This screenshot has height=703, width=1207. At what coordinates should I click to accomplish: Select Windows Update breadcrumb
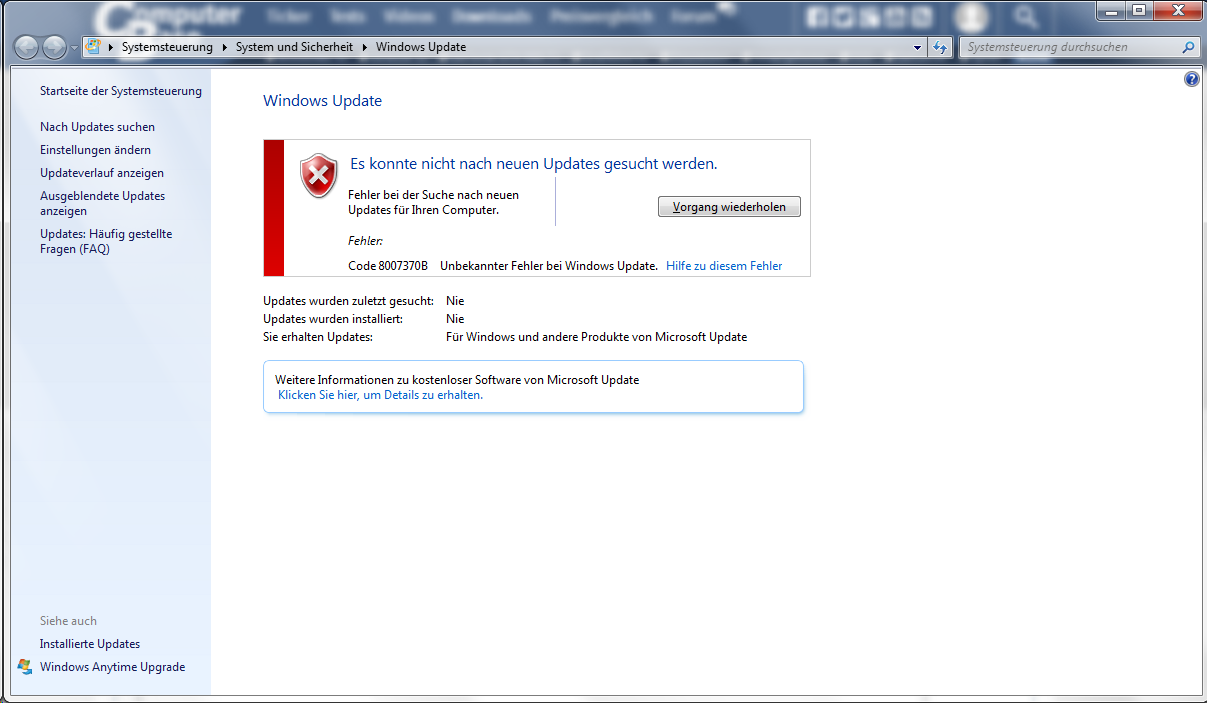click(421, 47)
